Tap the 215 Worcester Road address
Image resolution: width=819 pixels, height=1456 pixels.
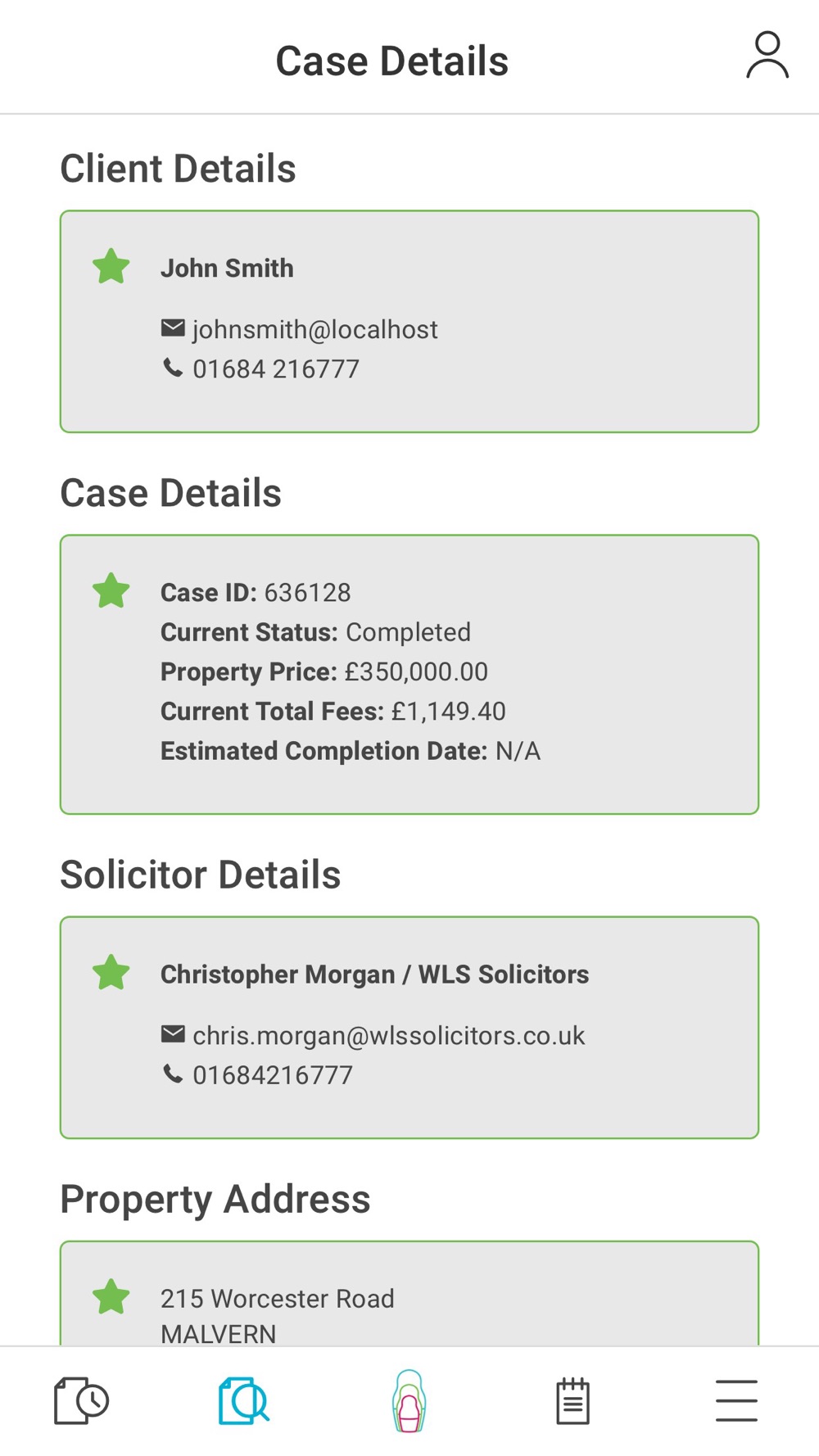click(x=277, y=1299)
